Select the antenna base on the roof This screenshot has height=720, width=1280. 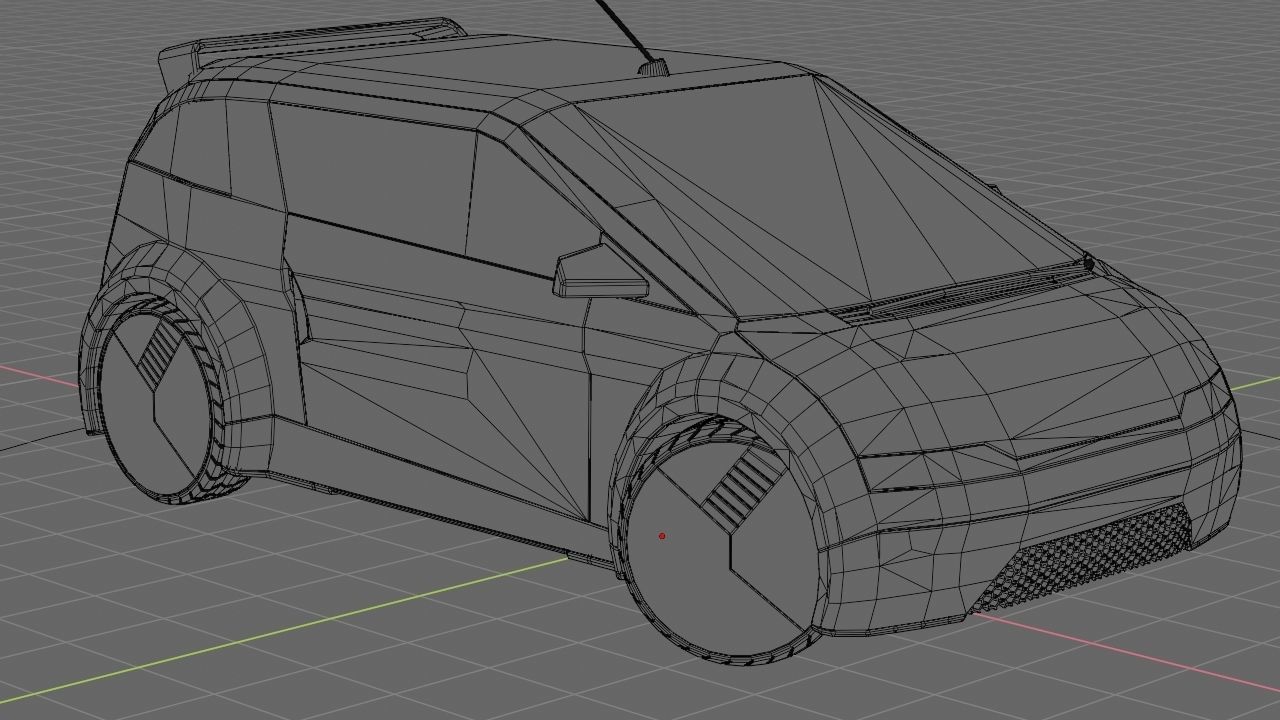pyautogui.click(x=653, y=68)
